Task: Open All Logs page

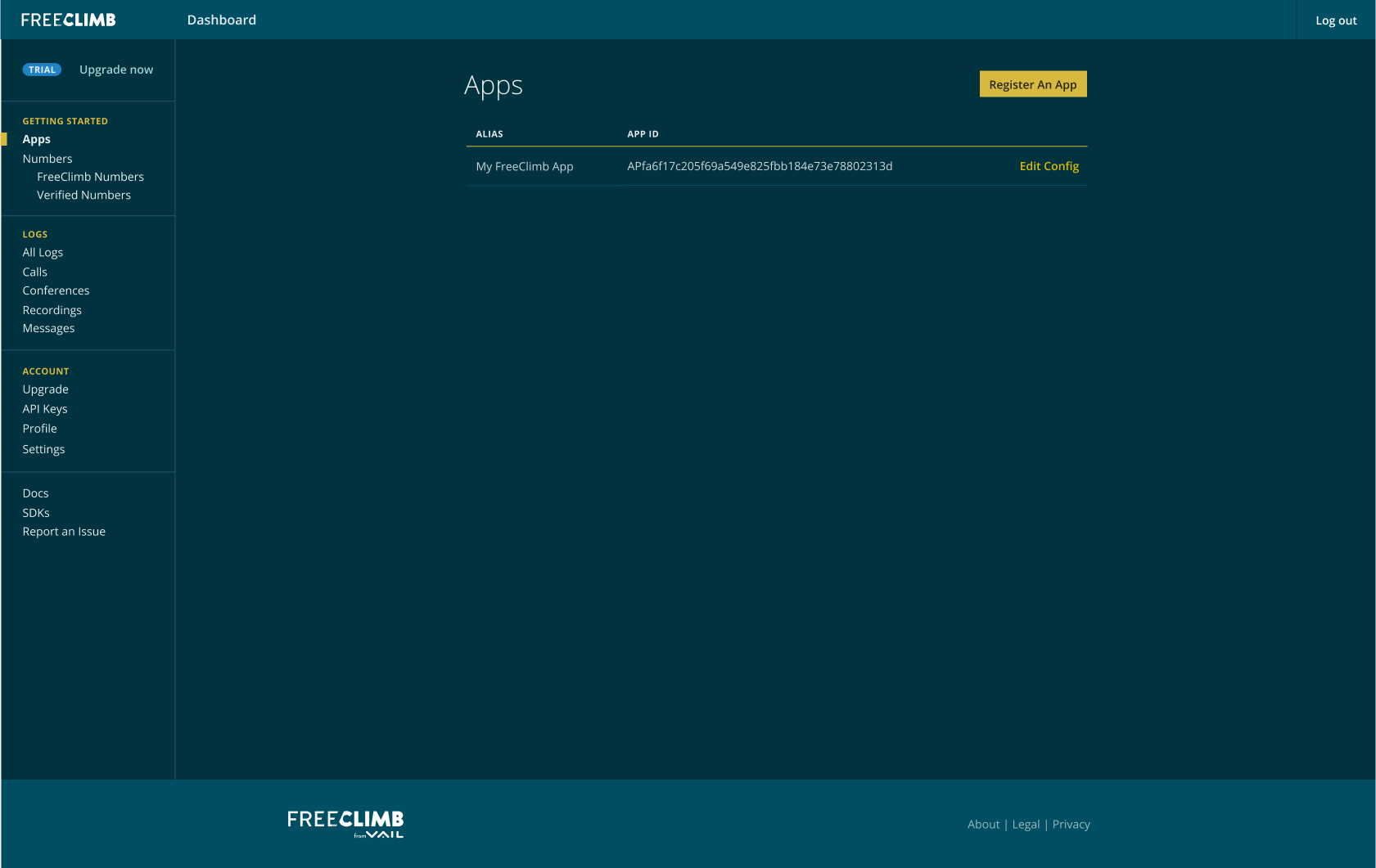Action: coord(43,252)
